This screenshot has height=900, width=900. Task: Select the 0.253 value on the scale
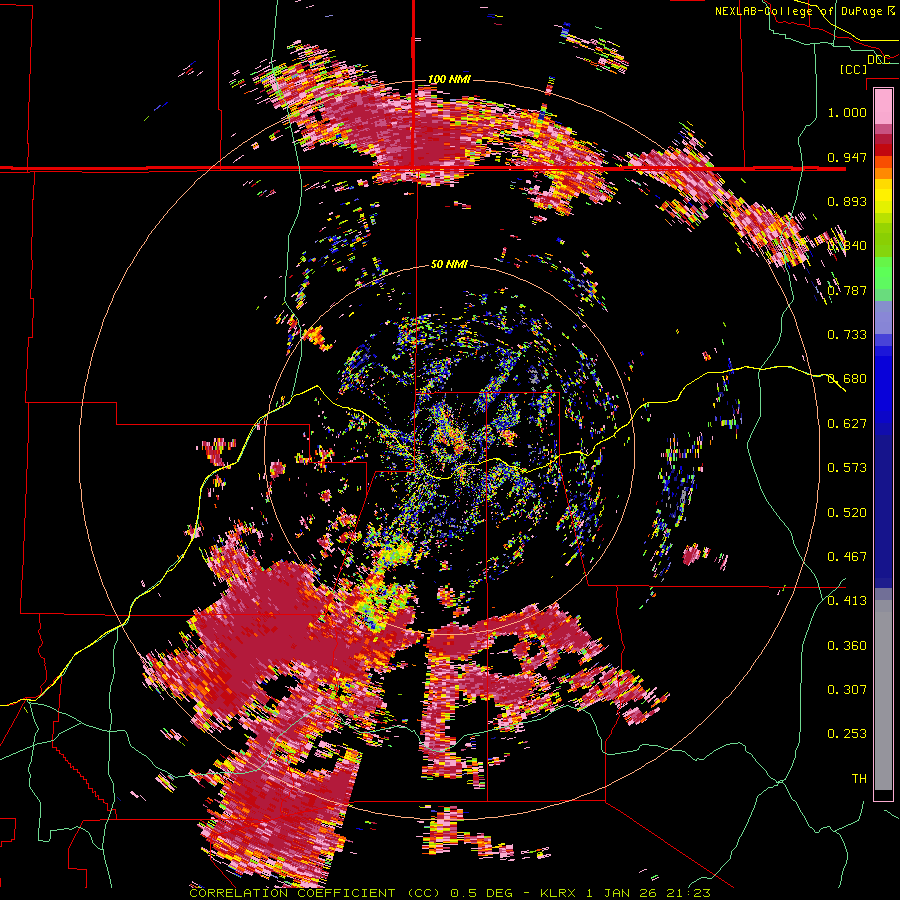(847, 734)
